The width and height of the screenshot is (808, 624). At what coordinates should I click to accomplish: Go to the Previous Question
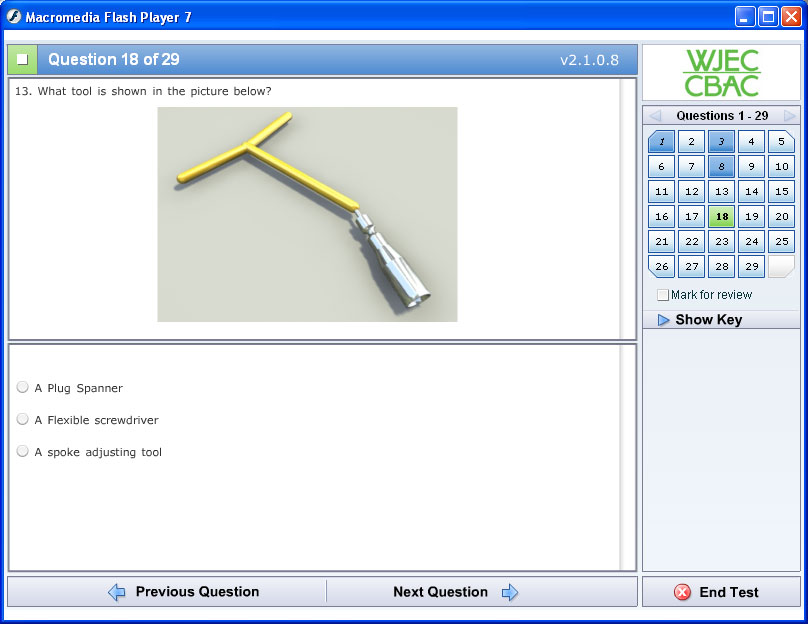[x=183, y=592]
